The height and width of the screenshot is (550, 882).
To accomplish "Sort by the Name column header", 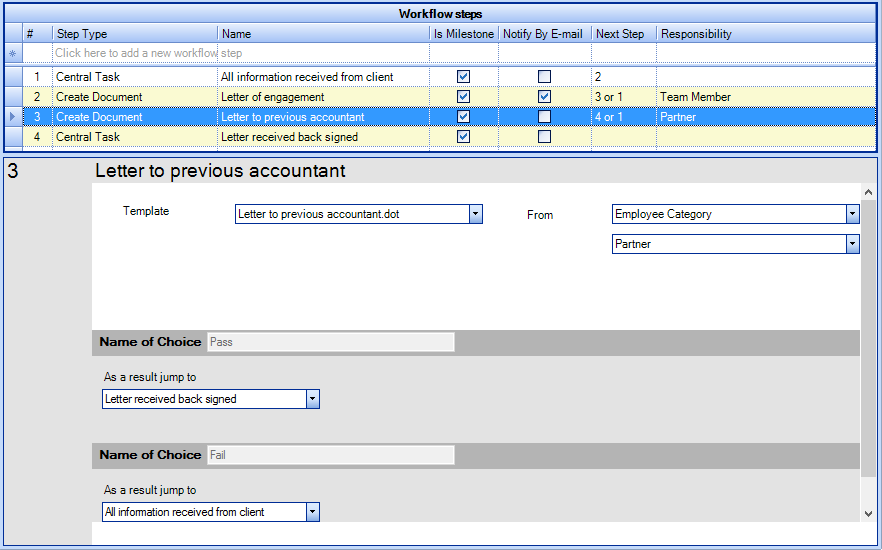I will 323,34.
